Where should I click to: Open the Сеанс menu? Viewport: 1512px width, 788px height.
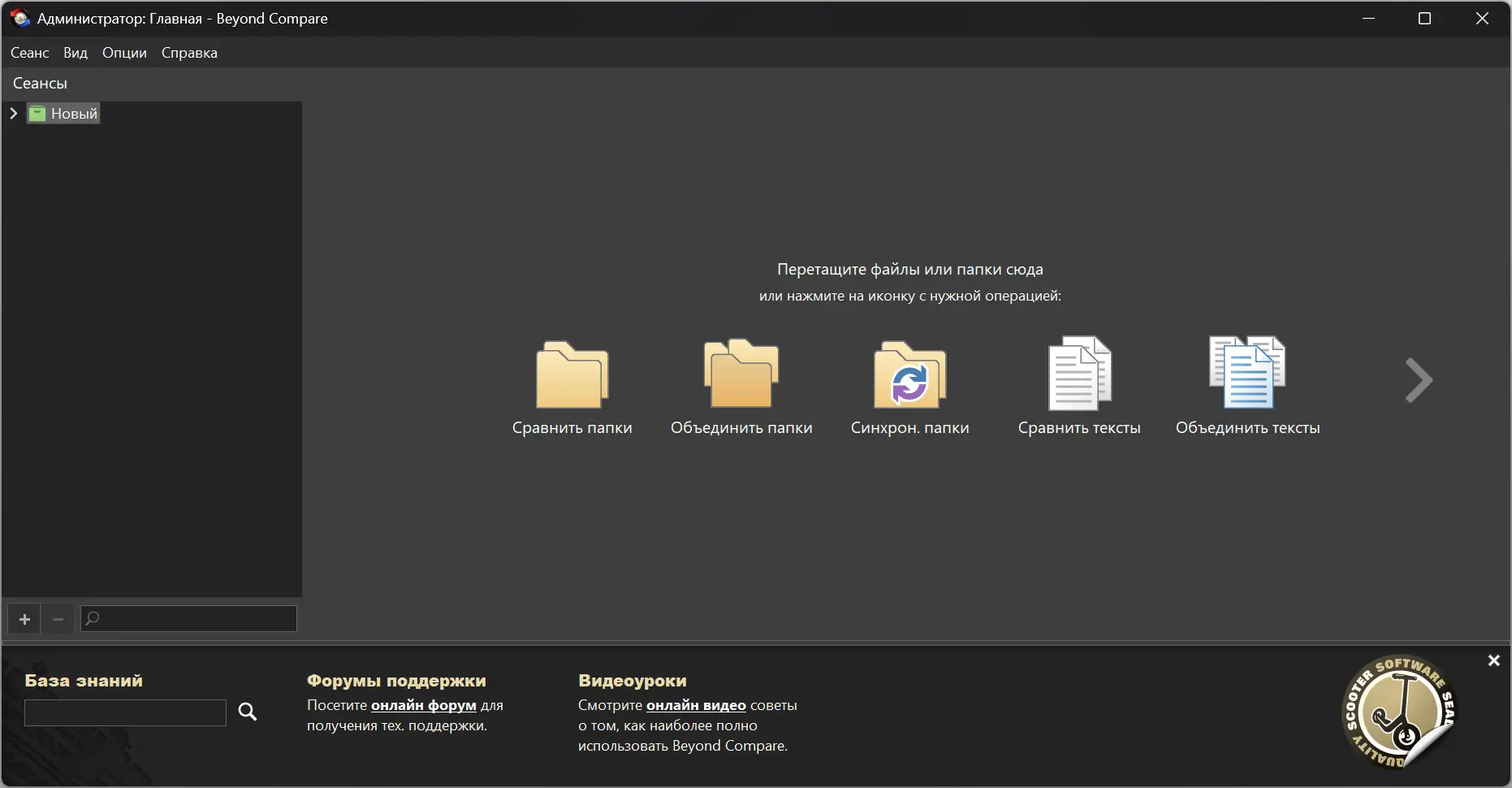tap(29, 52)
